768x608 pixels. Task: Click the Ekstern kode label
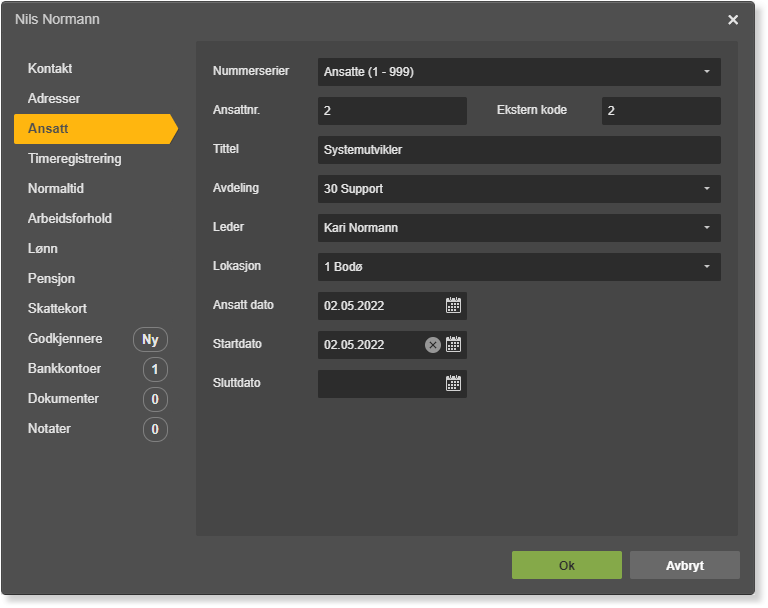531,110
